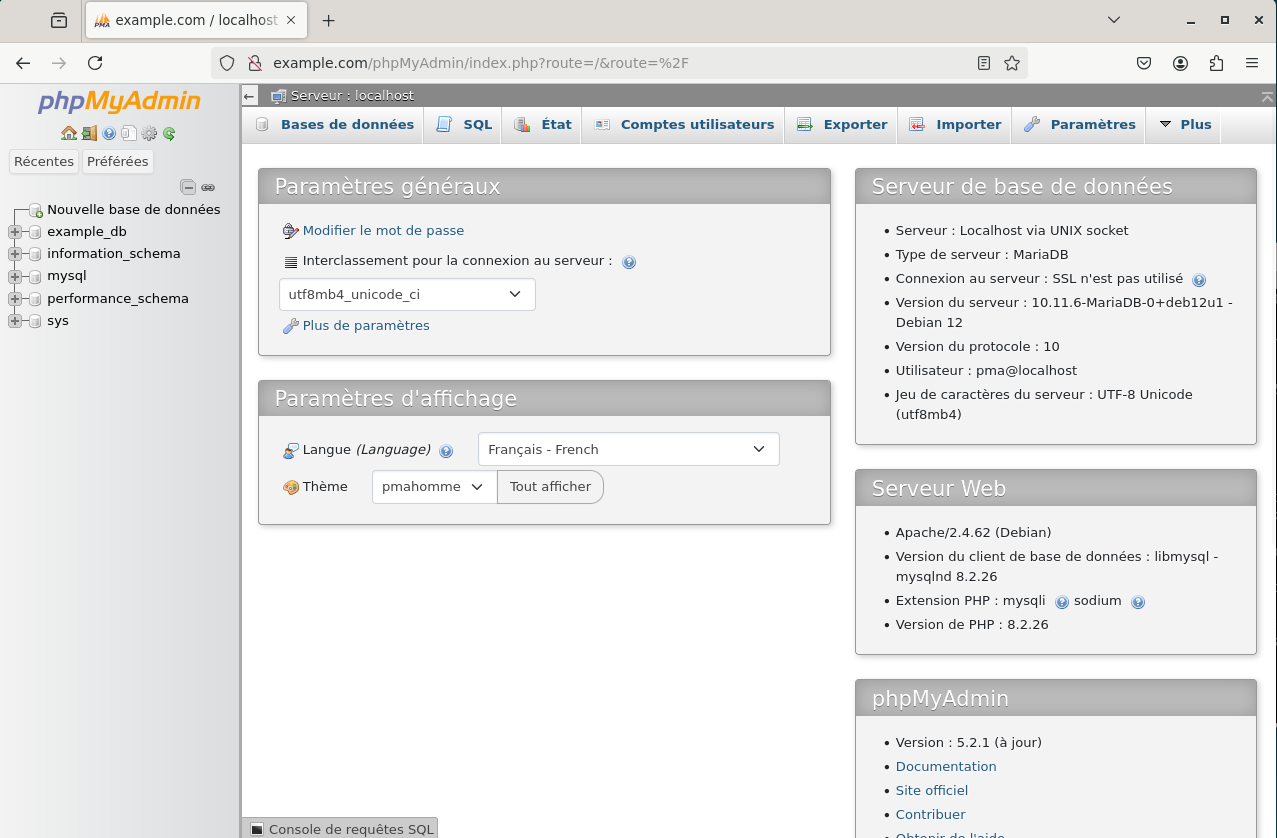The width and height of the screenshot is (1277, 838).
Task: Go to Comptes utilisateurs tab
Action: (684, 125)
